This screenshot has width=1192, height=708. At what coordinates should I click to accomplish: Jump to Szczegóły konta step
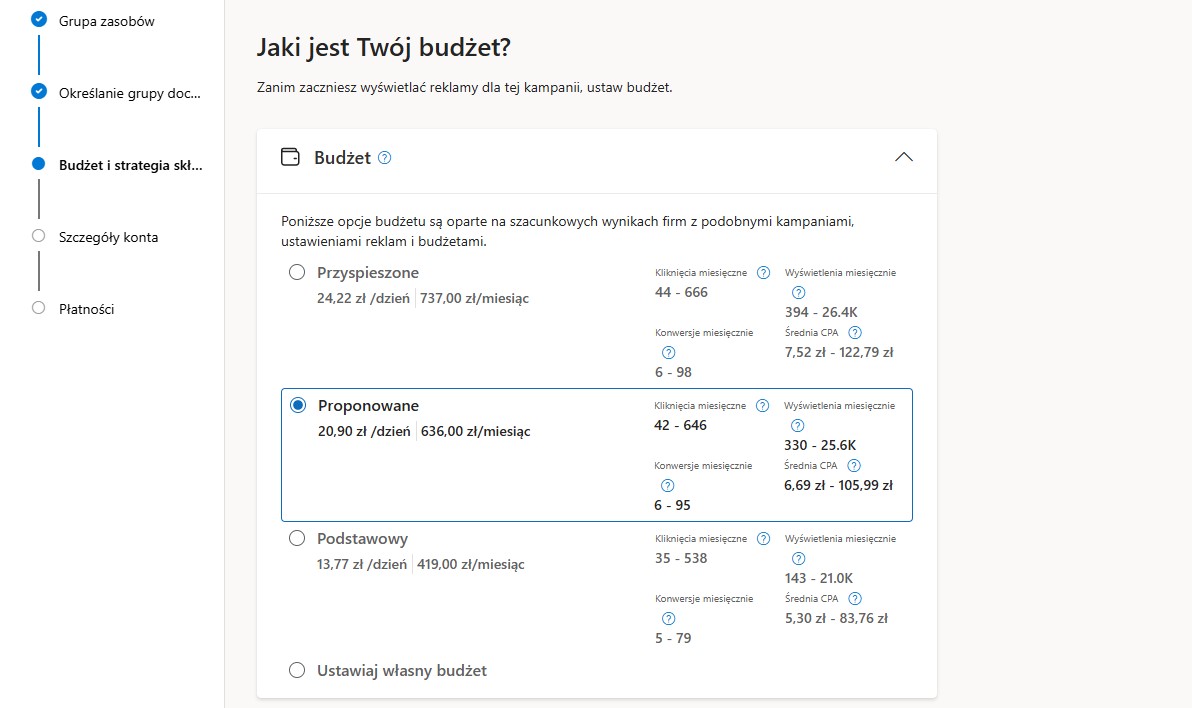[x=109, y=237]
